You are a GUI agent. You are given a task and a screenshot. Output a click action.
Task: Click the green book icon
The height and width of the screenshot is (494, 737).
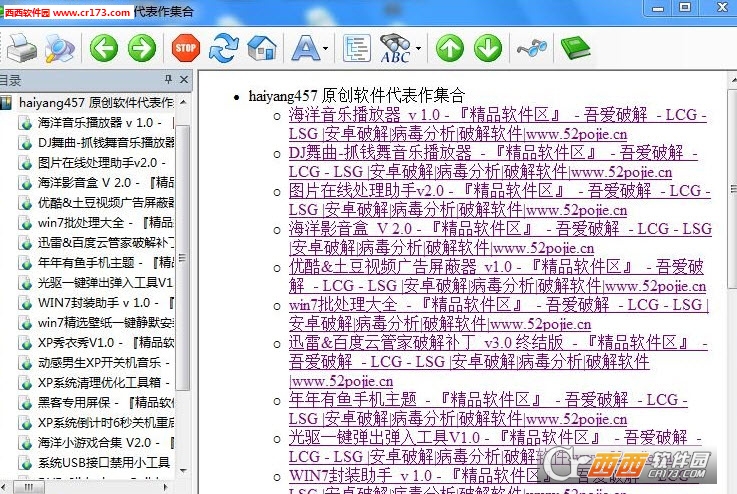pyautogui.click(x=575, y=48)
